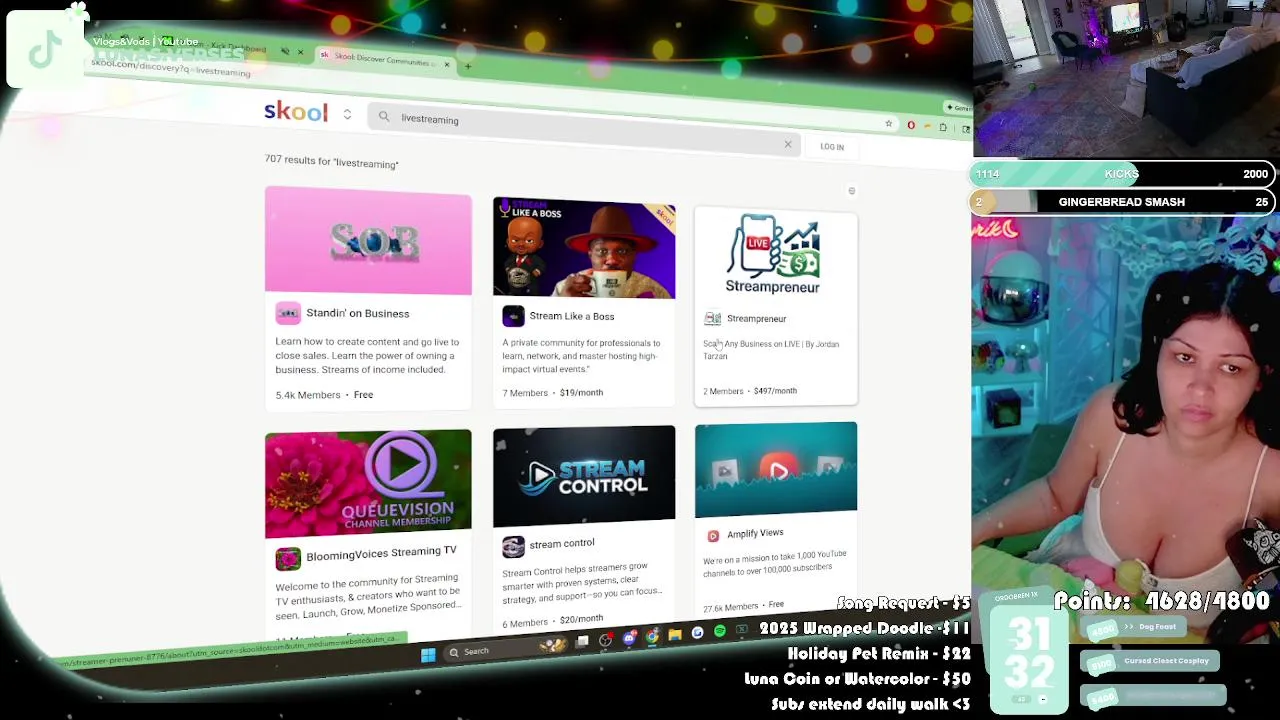Open OBS from the taskbar
Screen dimensions: 1280x720
(606, 640)
